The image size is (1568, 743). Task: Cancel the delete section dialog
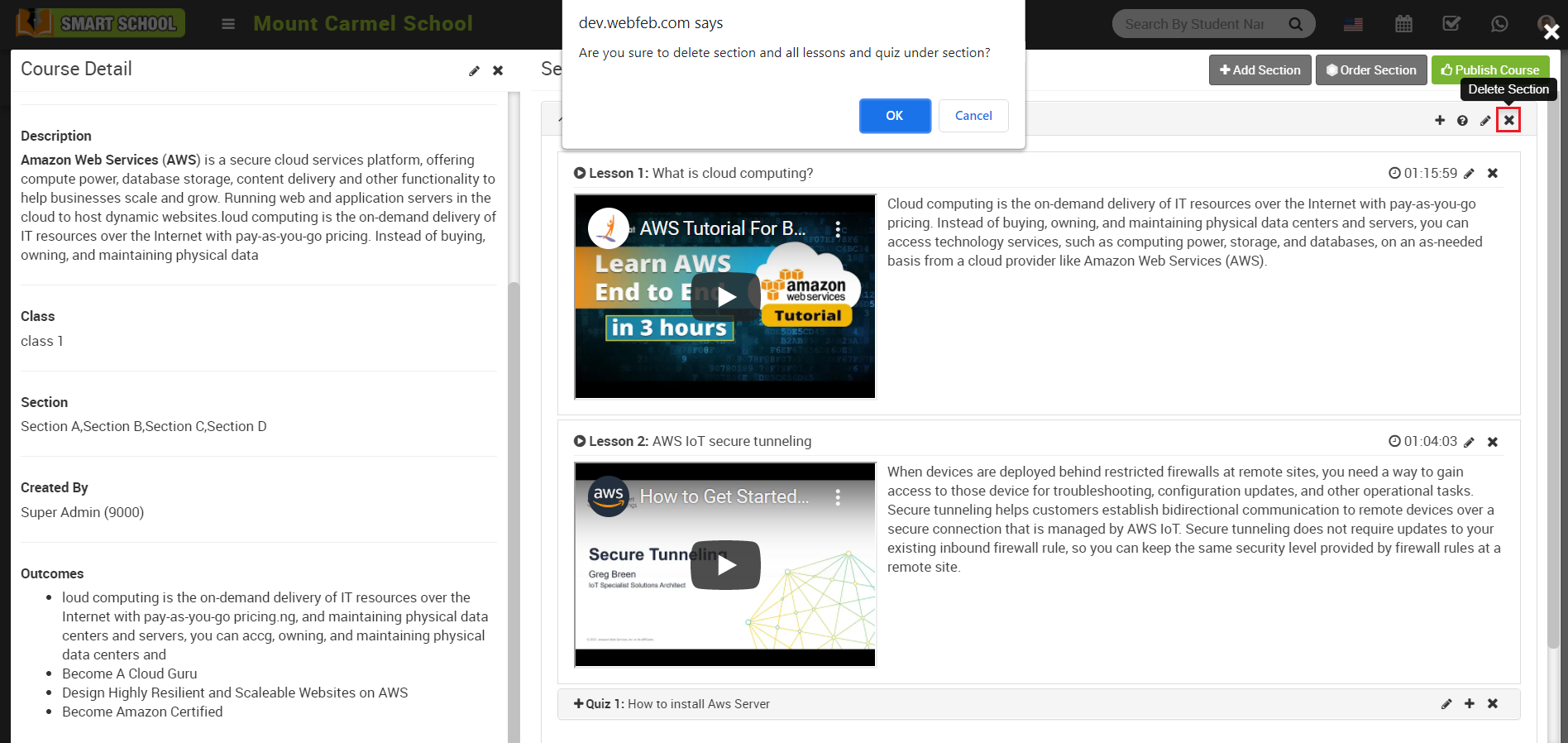click(x=973, y=116)
